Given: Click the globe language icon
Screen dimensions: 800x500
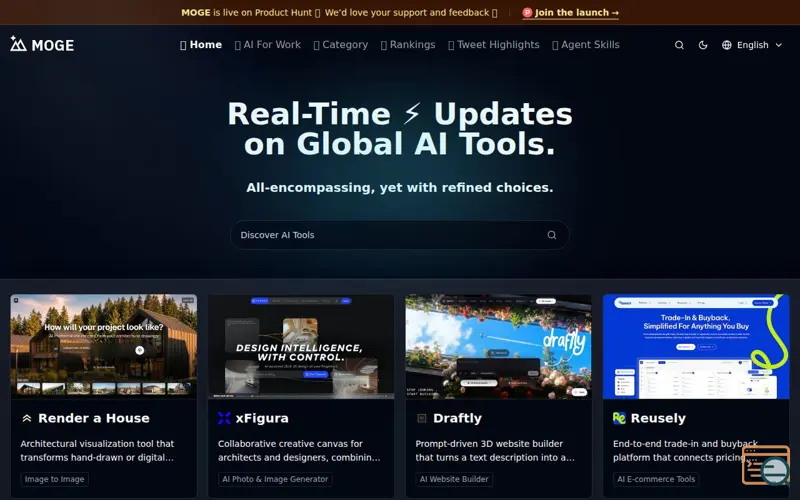Looking at the screenshot, I should pyautogui.click(x=727, y=45).
